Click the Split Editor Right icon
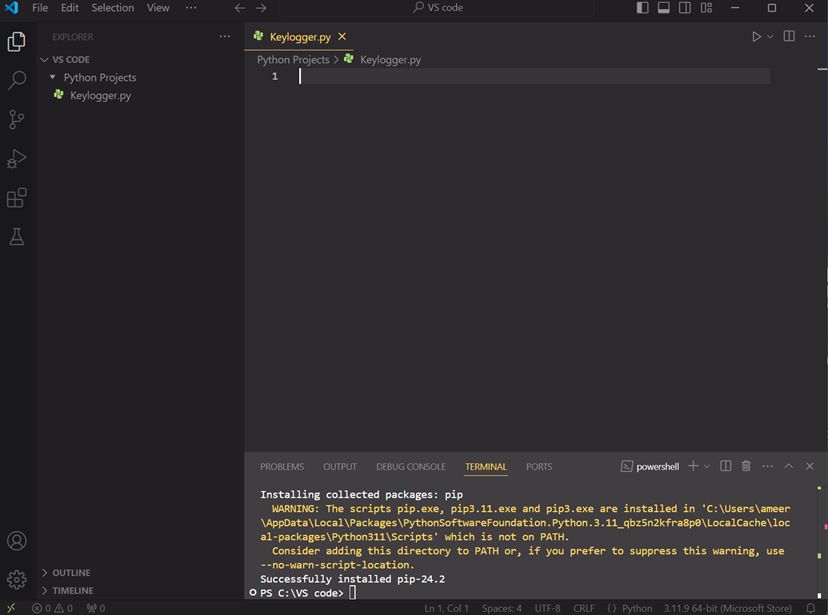828x615 pixels. 789,36
